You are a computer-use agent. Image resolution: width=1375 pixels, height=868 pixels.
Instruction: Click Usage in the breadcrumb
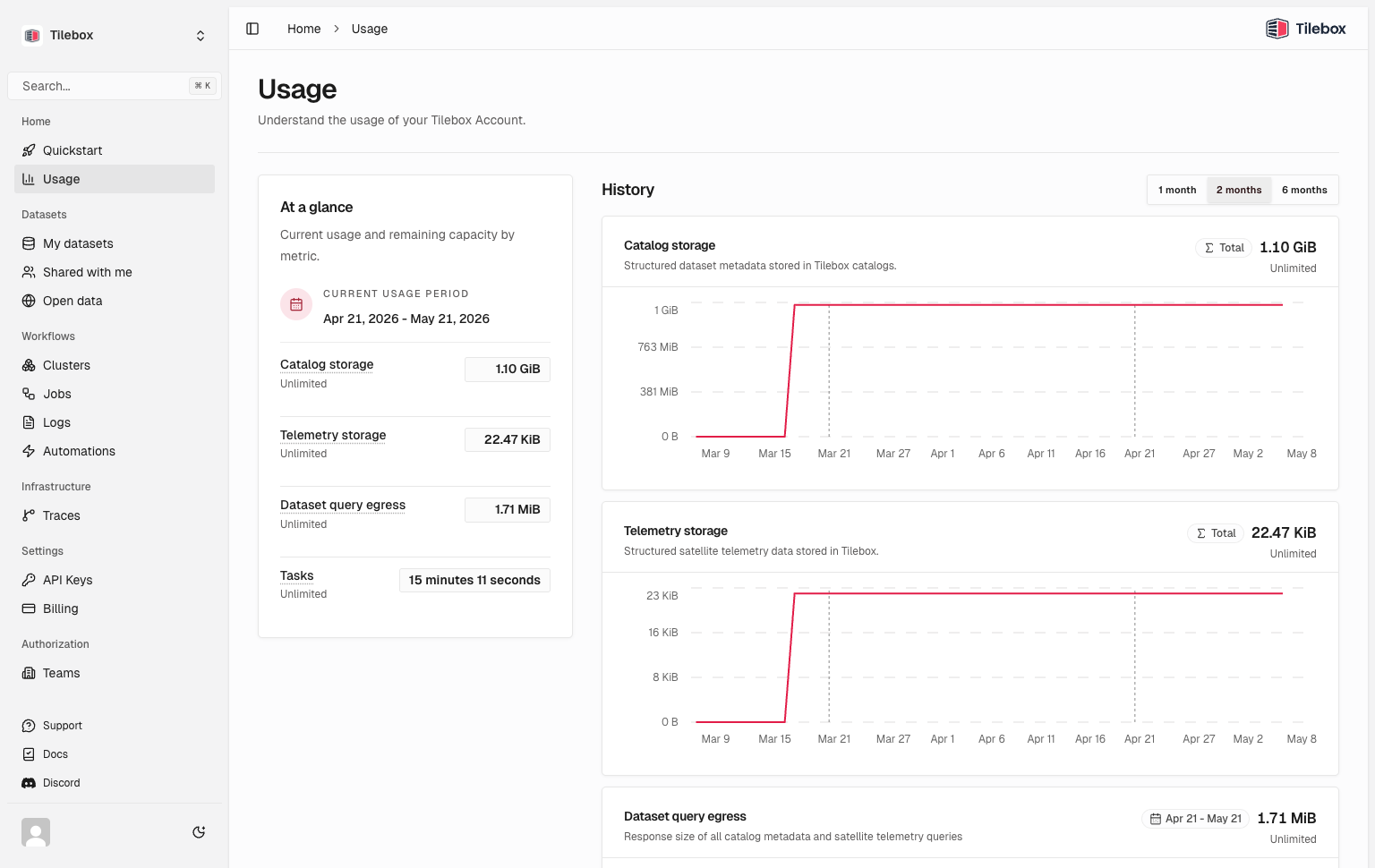click(370, 29)
